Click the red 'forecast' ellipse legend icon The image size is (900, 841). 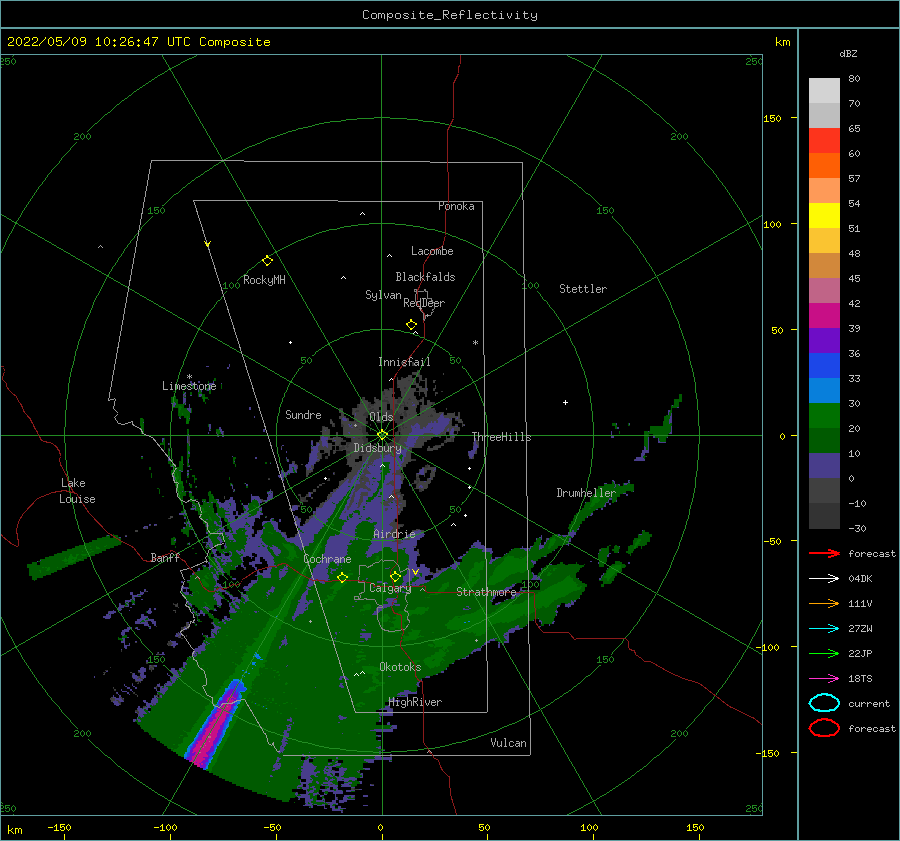824,728
